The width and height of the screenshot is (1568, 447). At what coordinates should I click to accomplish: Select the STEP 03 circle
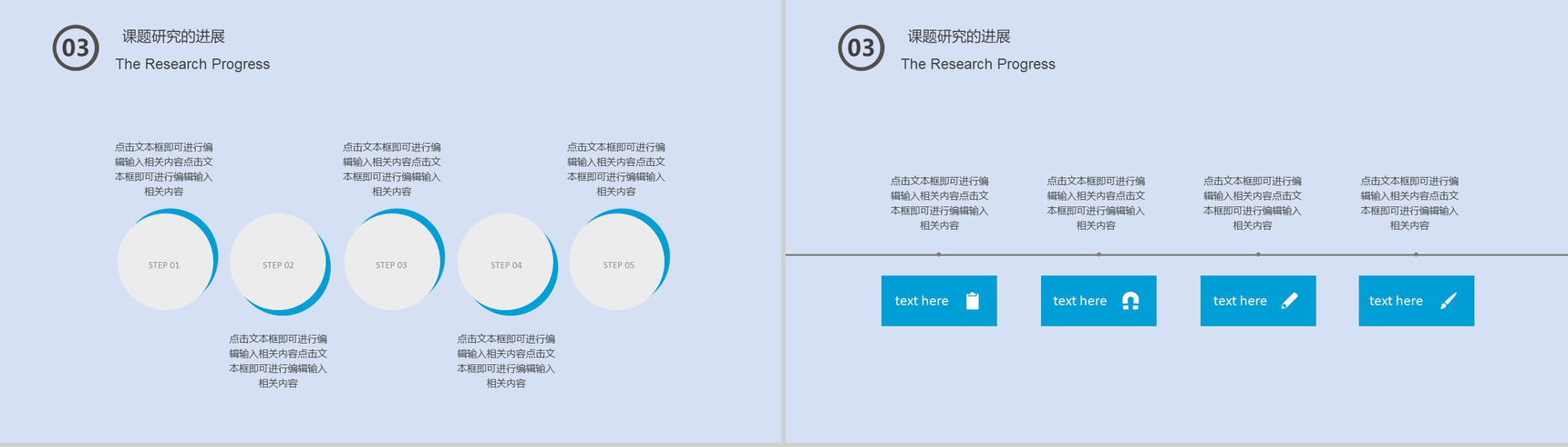point(392,263)
